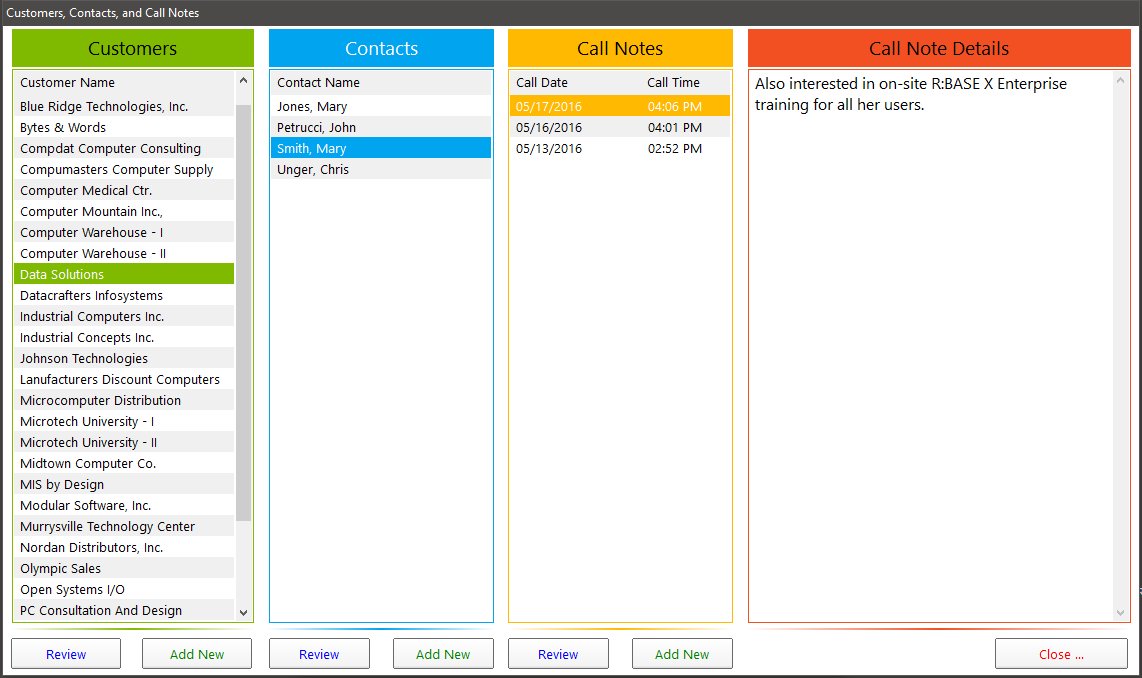
Task: Select the 05/13/2016 call entry
Action: [x=549, y=148]
